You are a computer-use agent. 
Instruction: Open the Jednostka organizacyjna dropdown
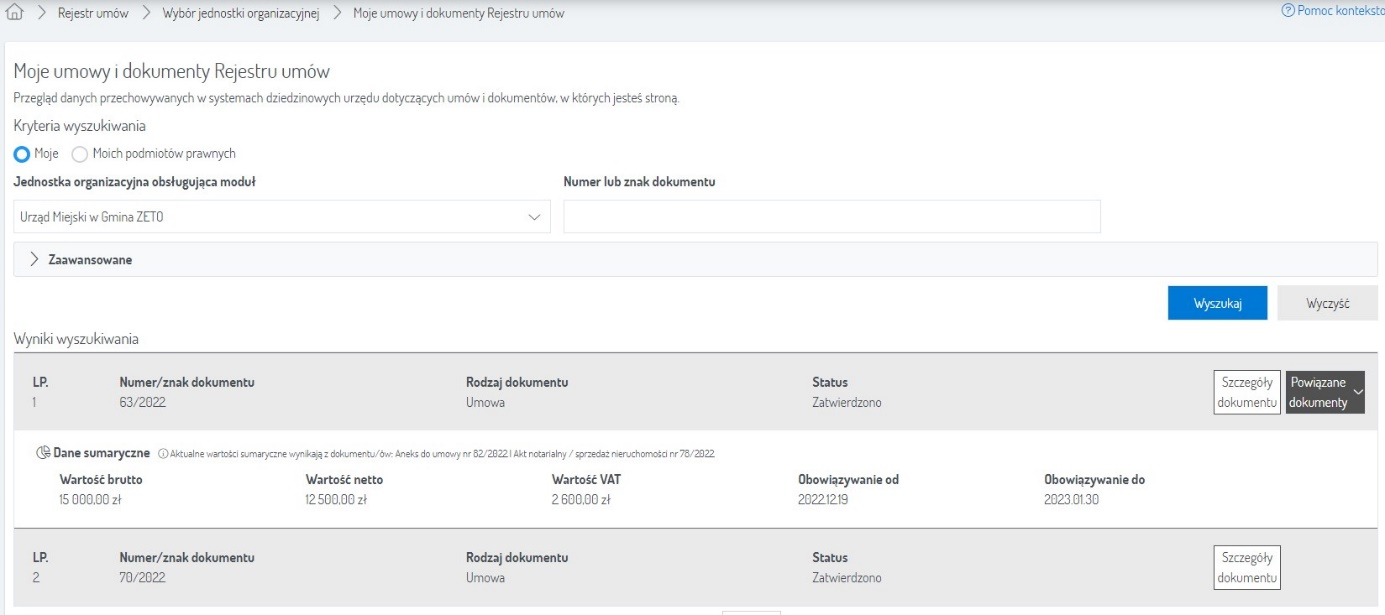(x=282, y=216)
